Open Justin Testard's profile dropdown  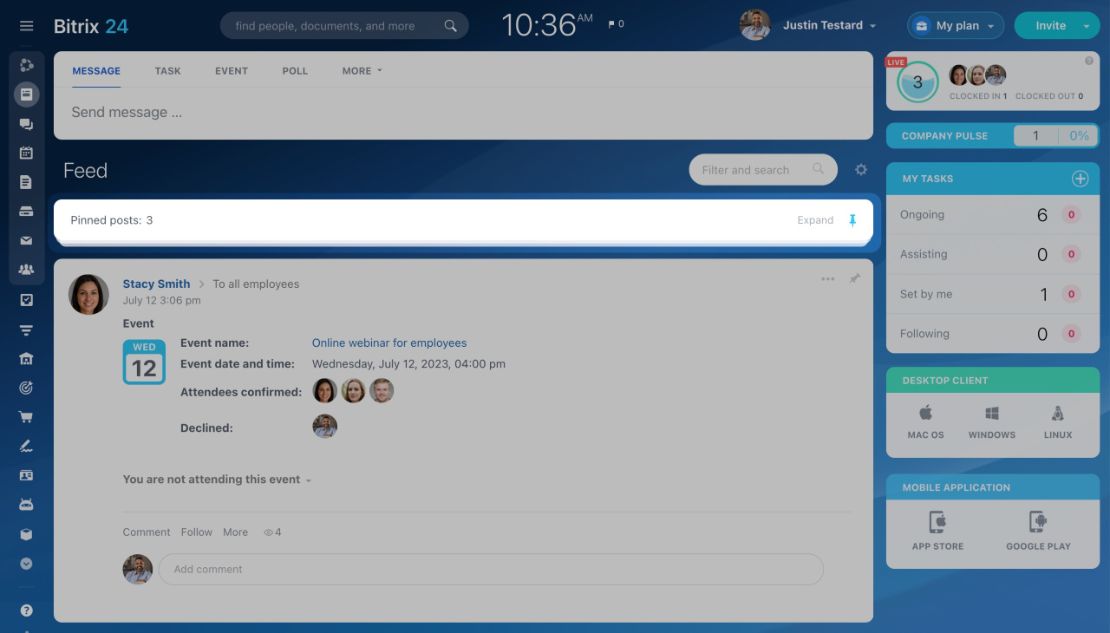click(x=830, y=25)
